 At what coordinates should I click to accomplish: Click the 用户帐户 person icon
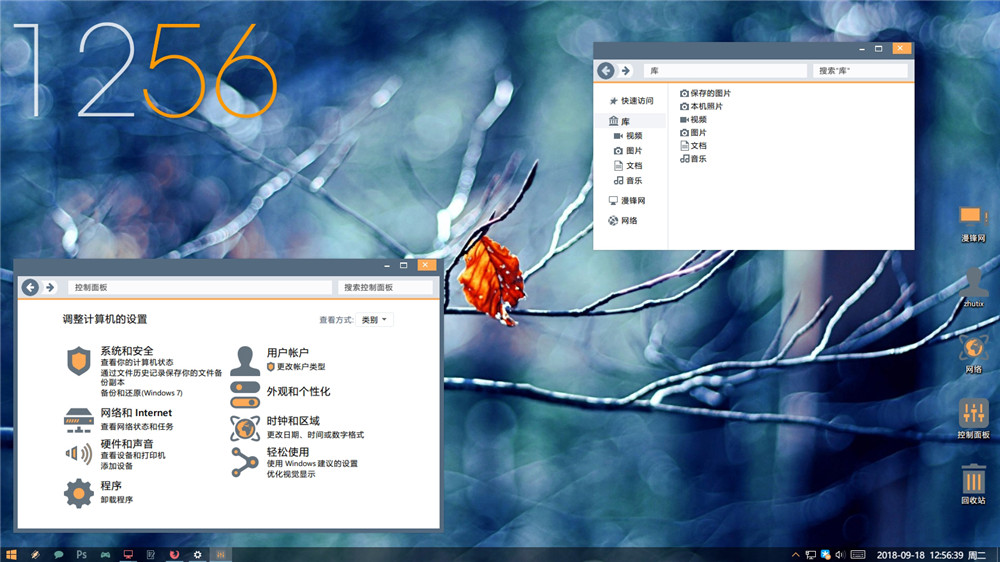point(246,359)
